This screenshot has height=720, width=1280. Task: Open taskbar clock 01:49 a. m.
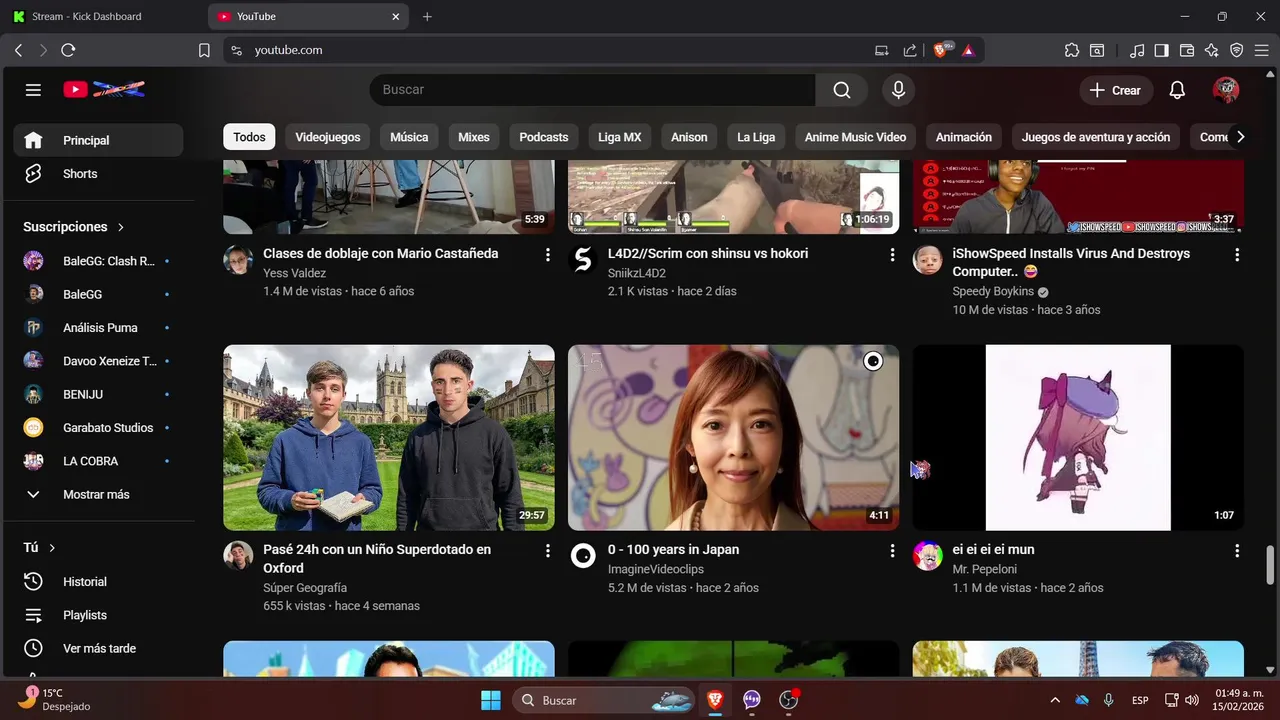click(x=1239, y=700)
